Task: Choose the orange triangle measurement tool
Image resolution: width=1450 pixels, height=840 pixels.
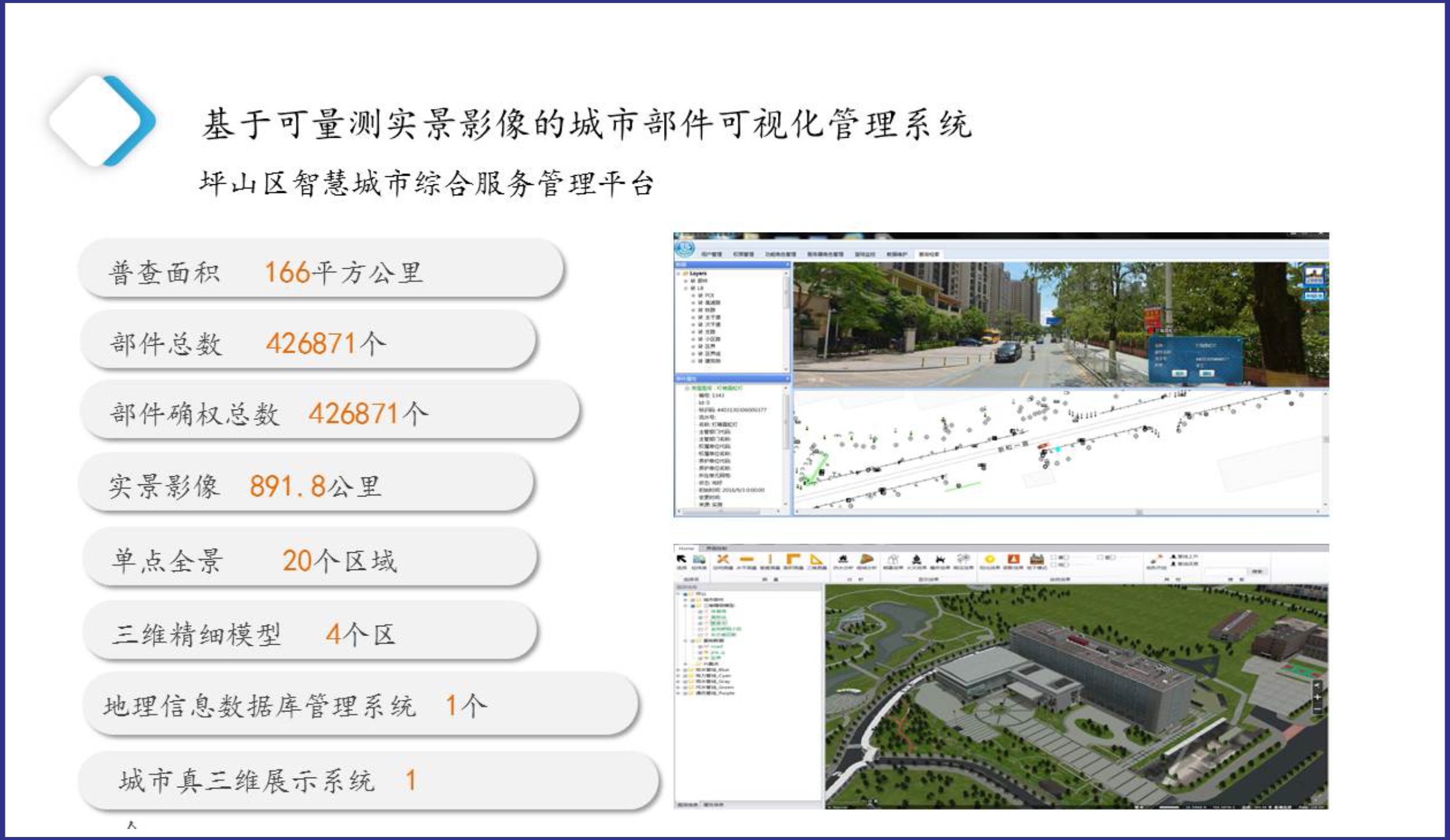Action: click(x=817, y=559)
